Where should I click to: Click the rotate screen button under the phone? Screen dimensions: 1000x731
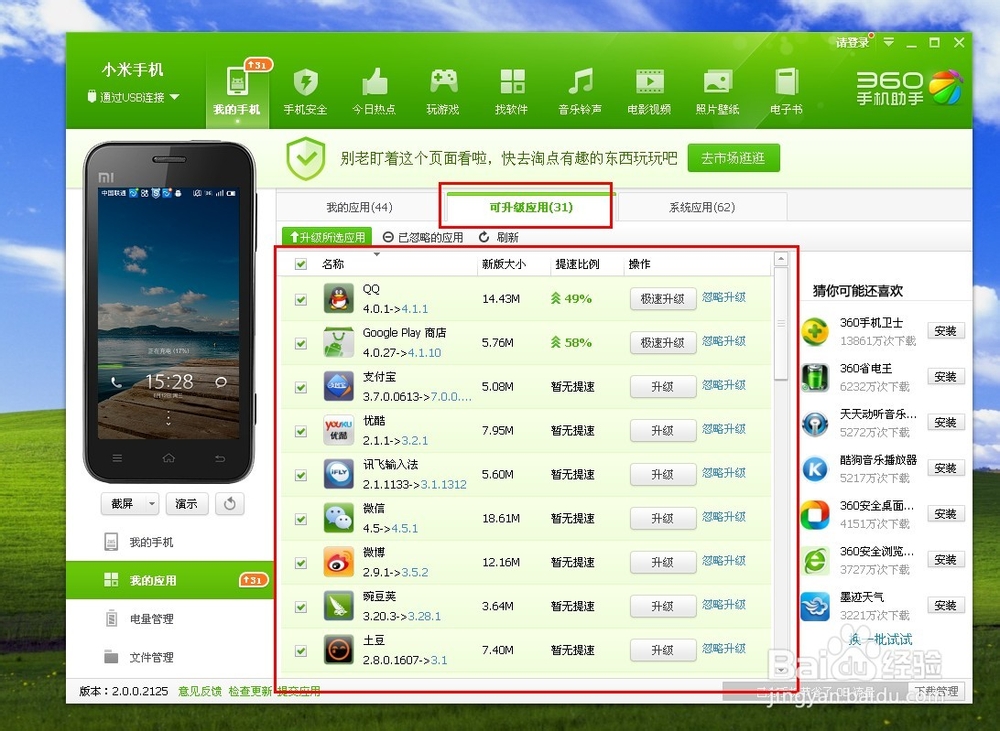coord(230,504)
